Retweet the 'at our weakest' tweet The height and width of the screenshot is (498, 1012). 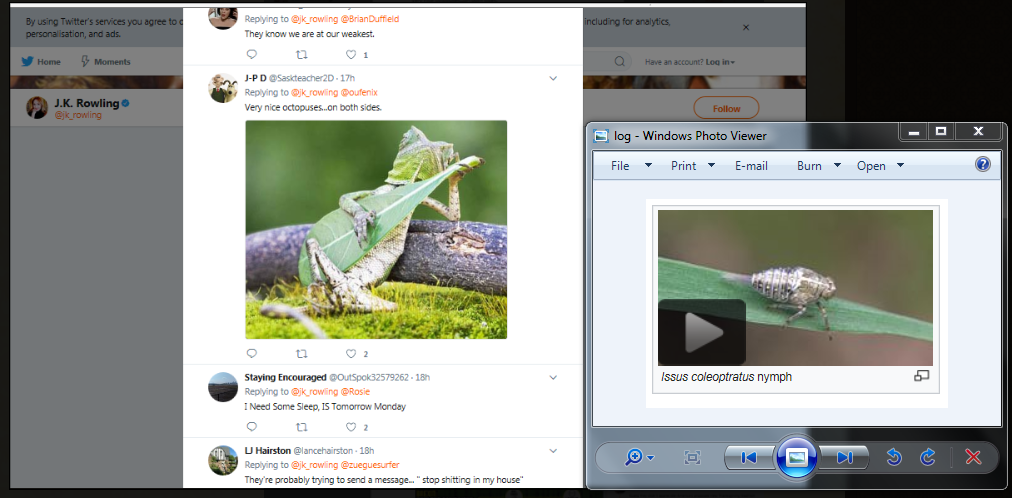[301, 54]
